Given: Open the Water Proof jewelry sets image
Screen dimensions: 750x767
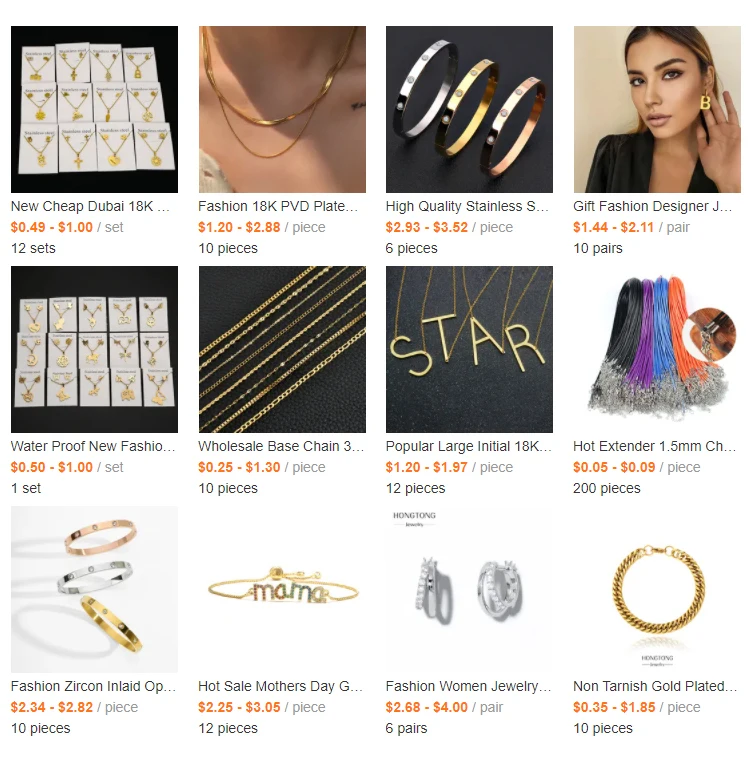Looking at the screenshot, I should point(94,349).
